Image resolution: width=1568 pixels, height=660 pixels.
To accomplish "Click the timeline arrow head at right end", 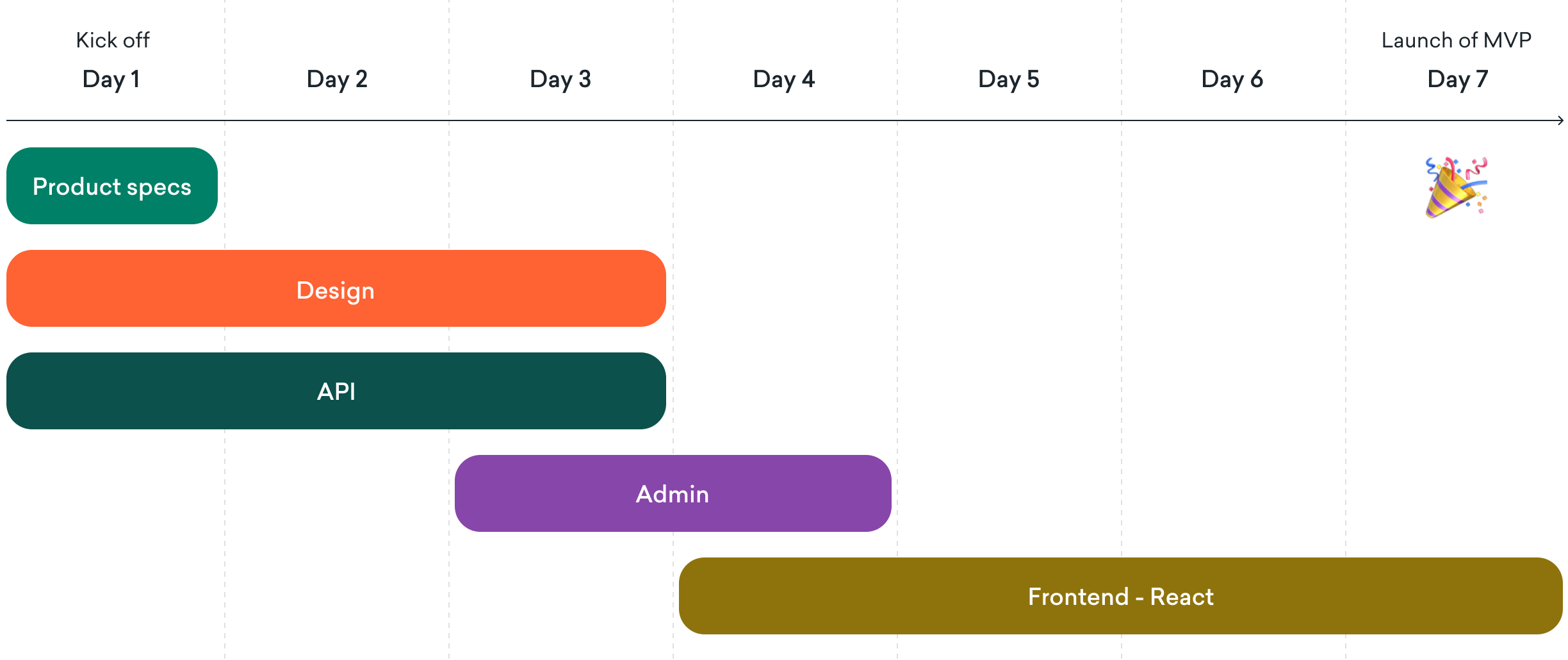I will click(1560, 120).
